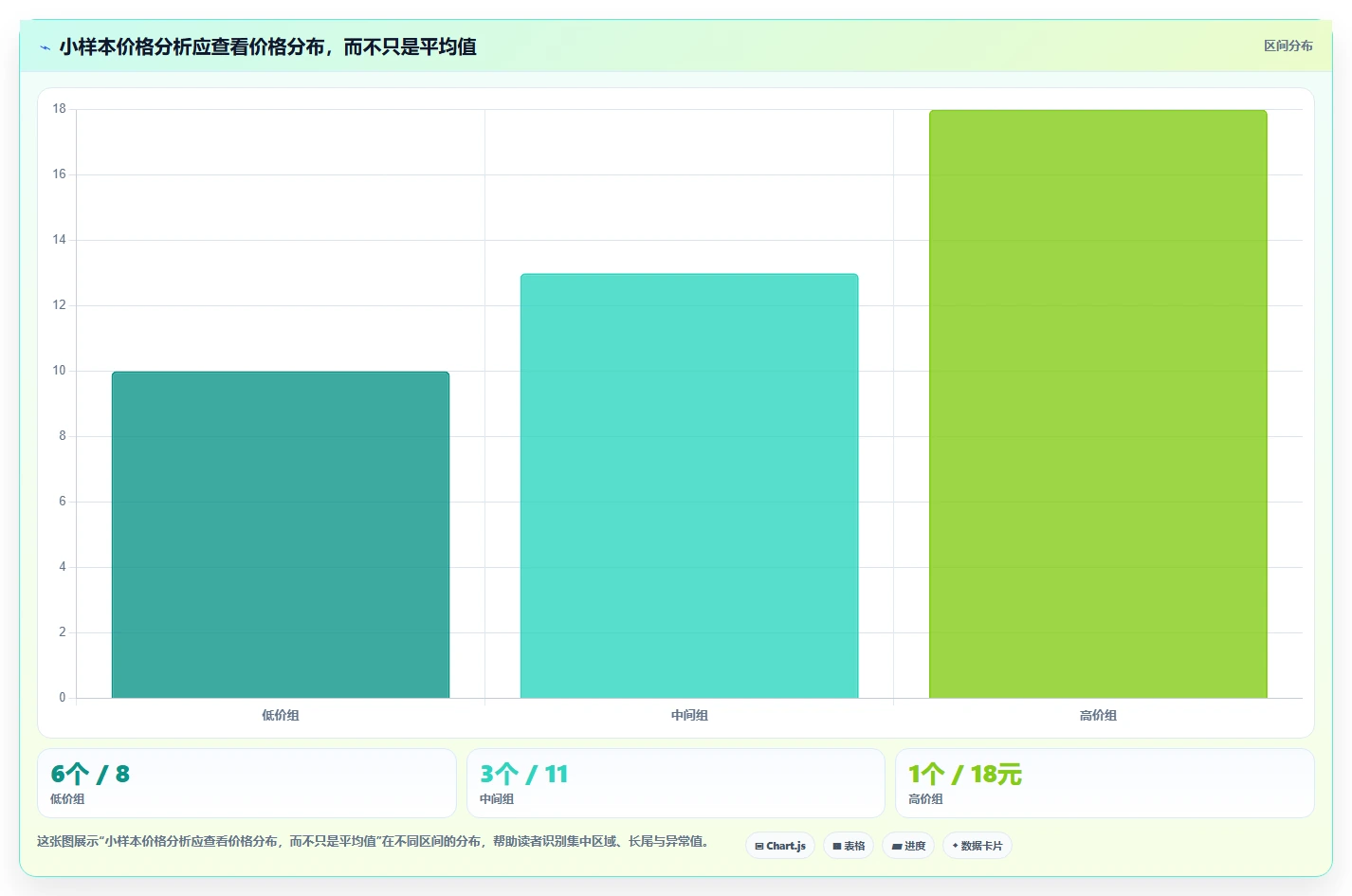Image resolution: width=1352 pixels, height=896 pixels.
Task: Click the y-axis tick label 10
Action: 60,371
